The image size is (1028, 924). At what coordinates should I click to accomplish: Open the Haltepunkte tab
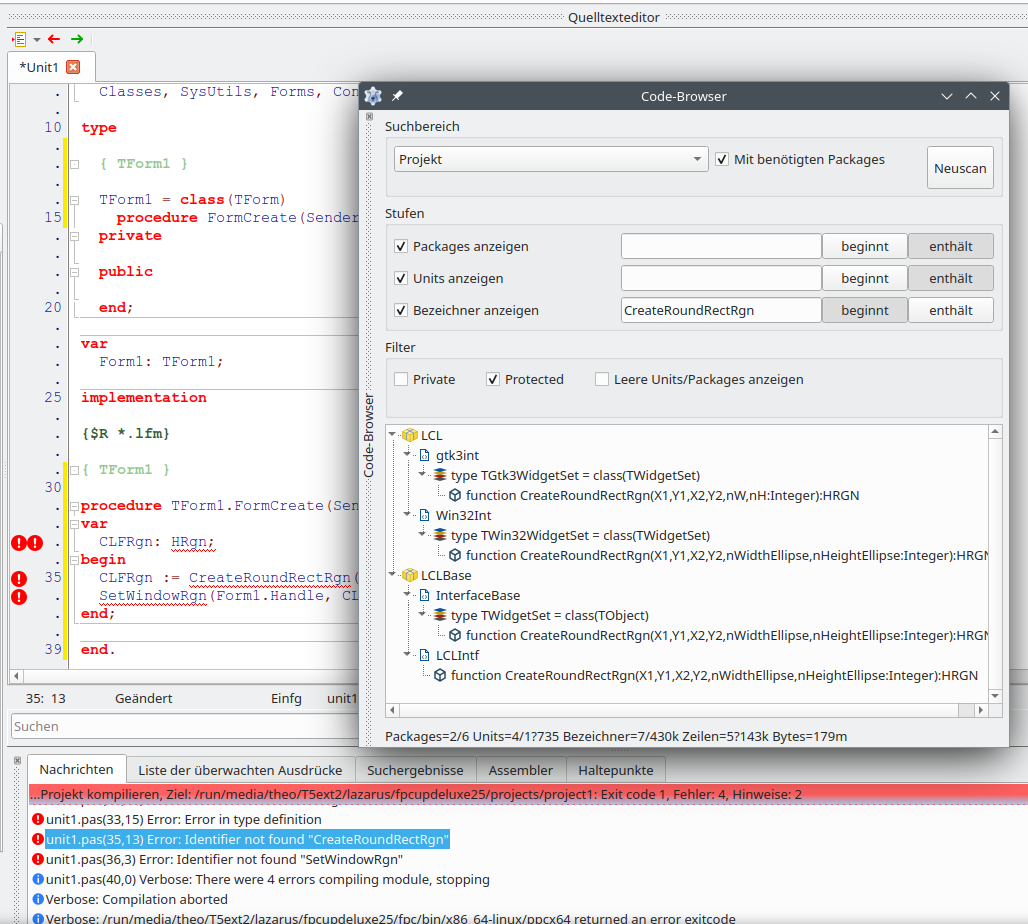pos(616,770)
